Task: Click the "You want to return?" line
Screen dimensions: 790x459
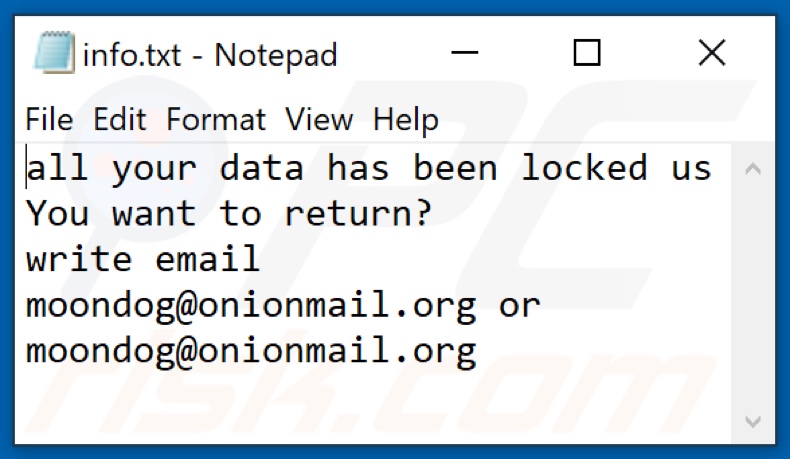Action: point(228,214)
